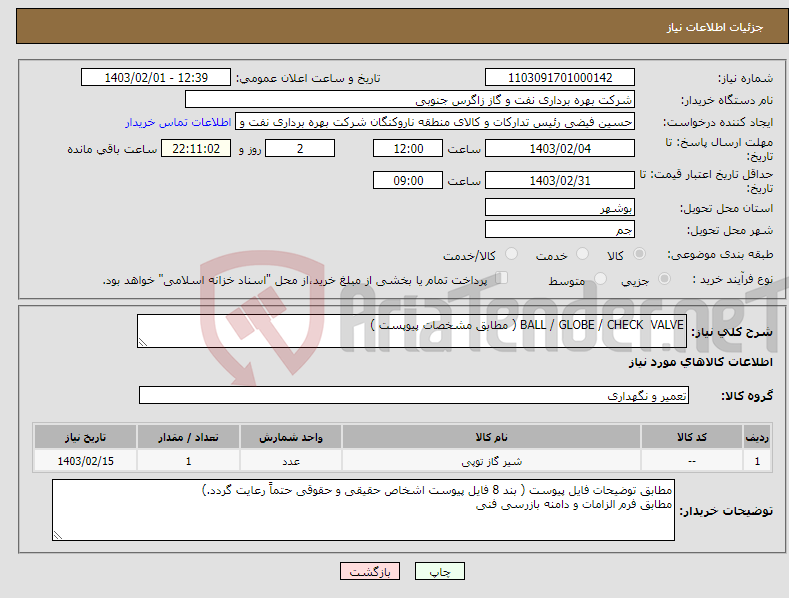Image resolution: width=789 pixels, height=598 pixels.
Task: Click the طبقه بندی موضوعی label
Action: [x=720, y=255]
